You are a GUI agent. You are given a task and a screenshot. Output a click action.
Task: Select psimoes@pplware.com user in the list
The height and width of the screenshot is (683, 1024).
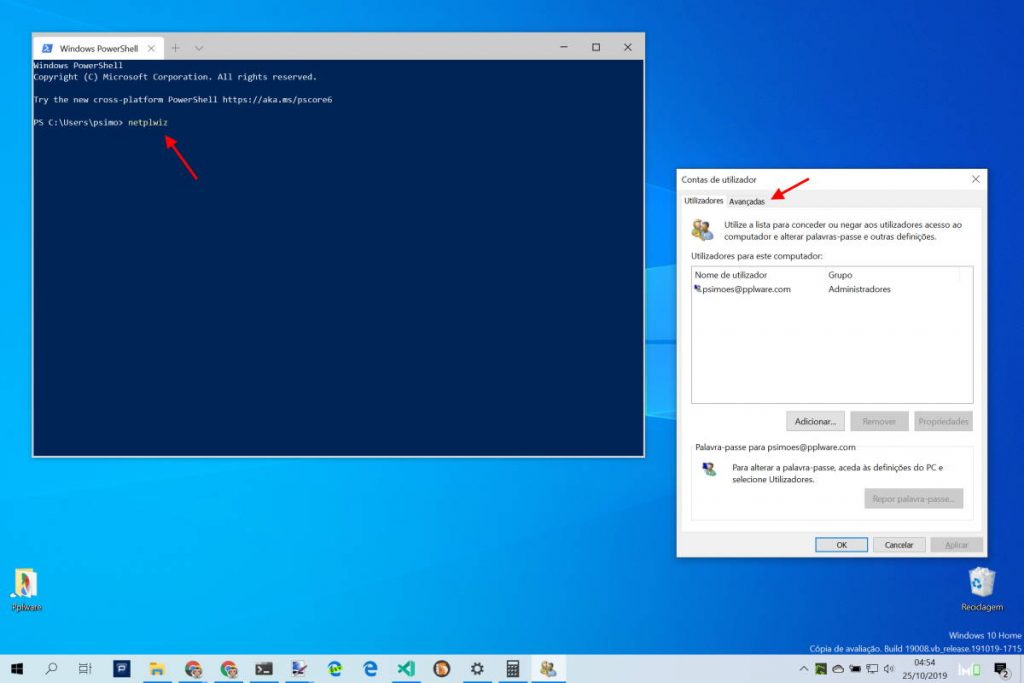coord(745,289)
